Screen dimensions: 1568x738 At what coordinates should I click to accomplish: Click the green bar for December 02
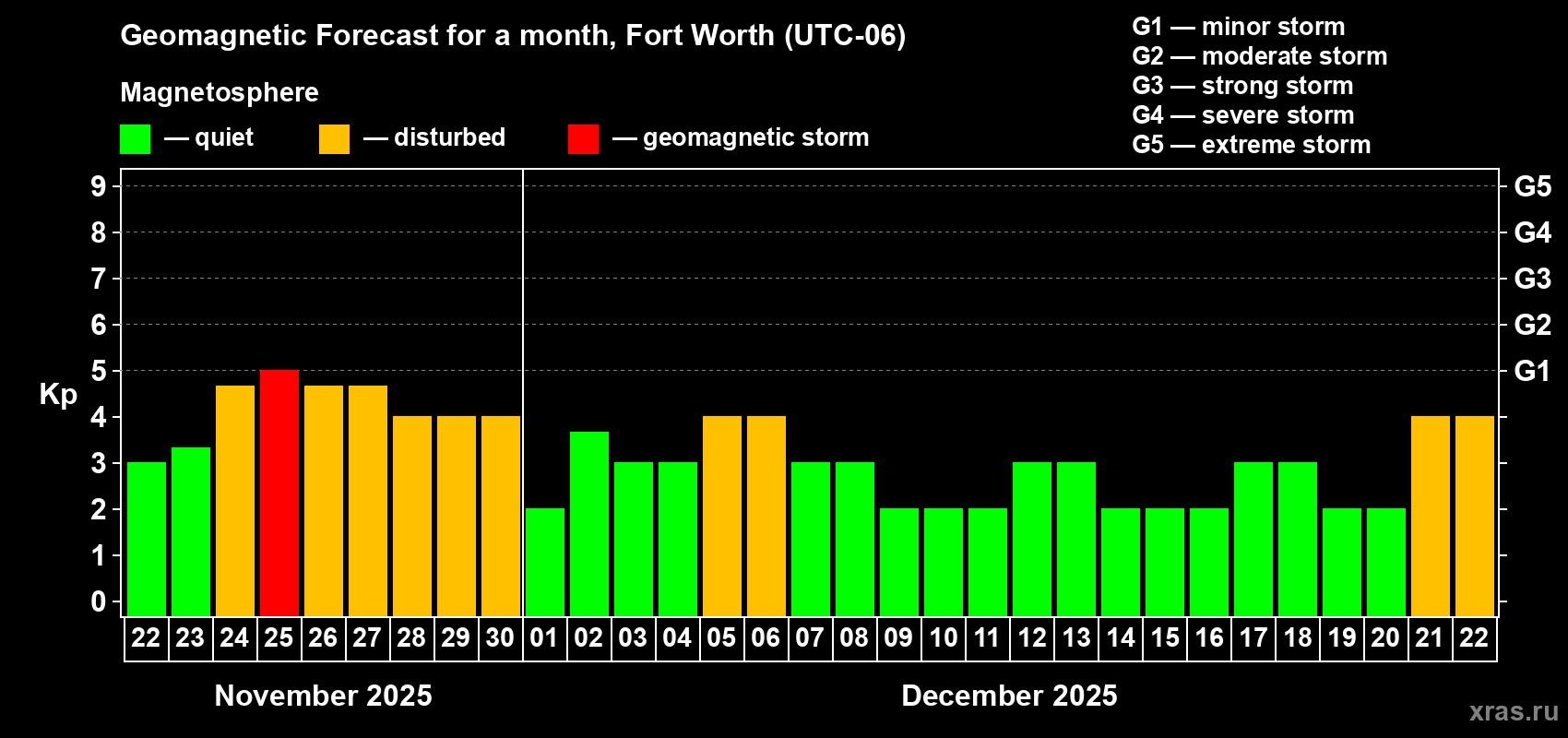pos(588,523)
